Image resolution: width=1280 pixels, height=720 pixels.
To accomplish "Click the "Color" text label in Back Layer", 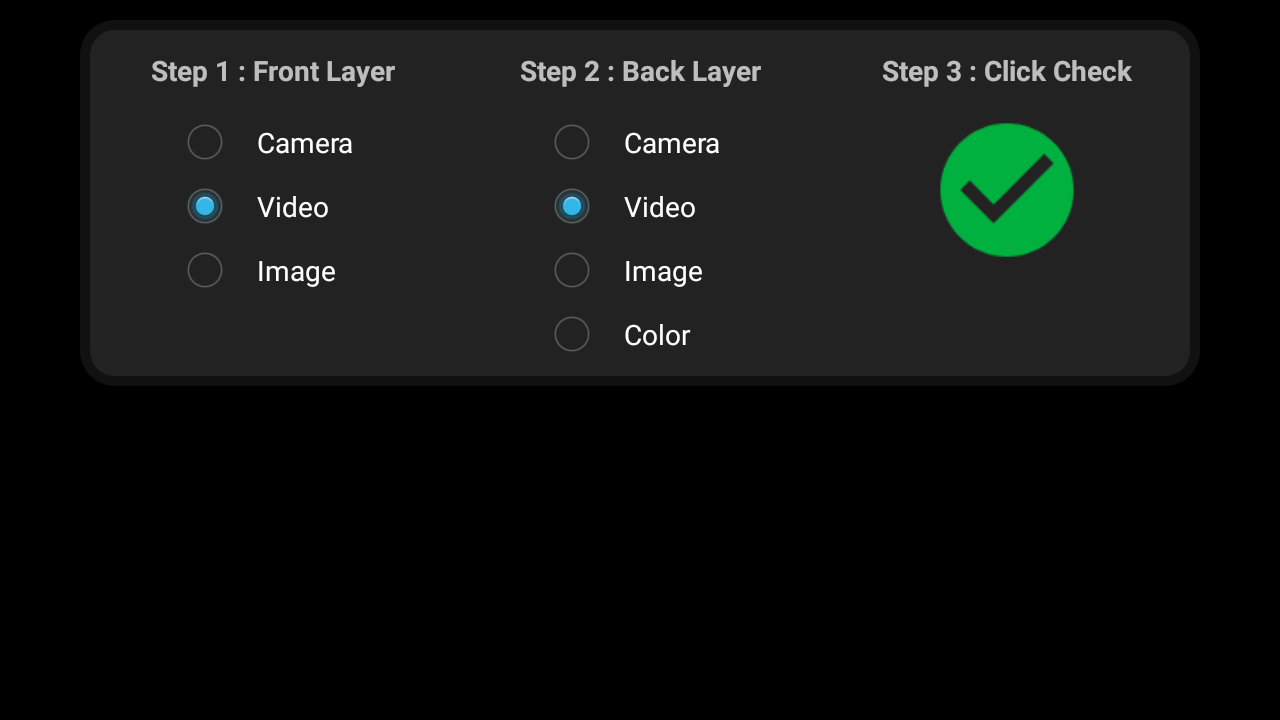I will click(657, 335).
